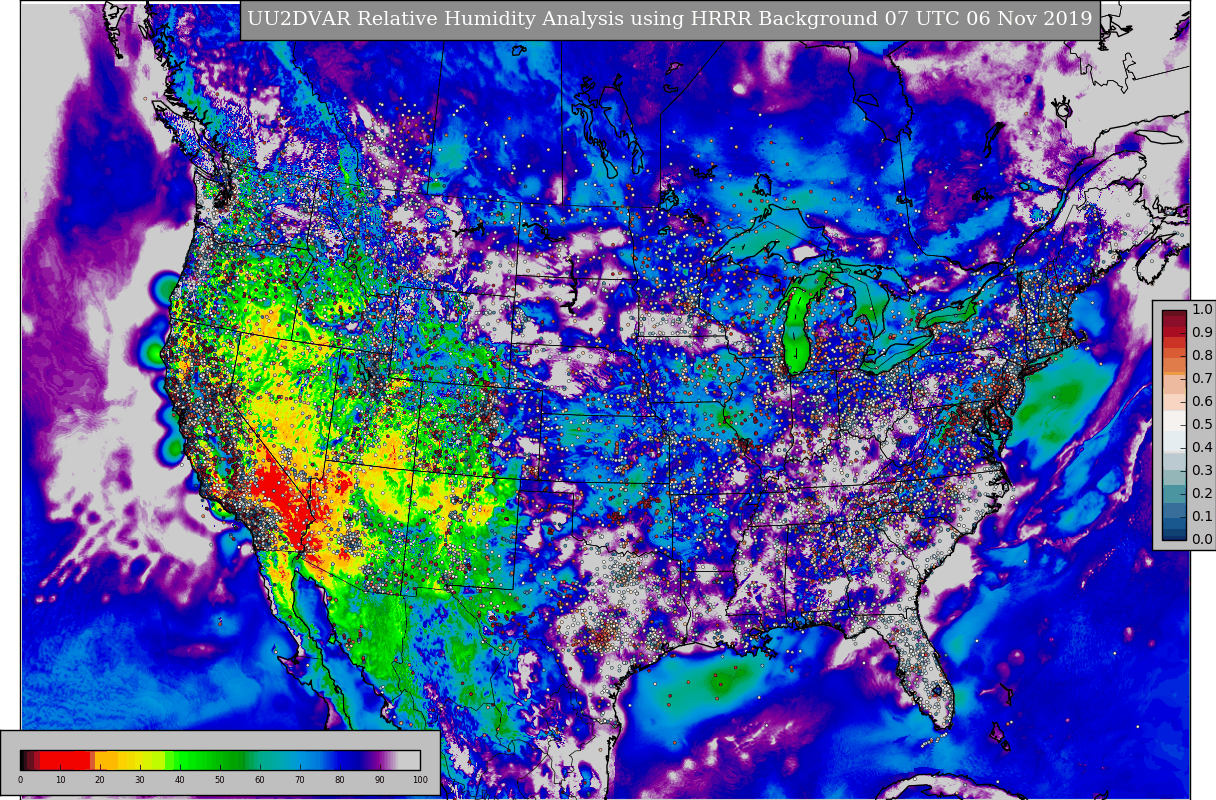Click the 1.0 label on right colorbar
The width and height of the screenshot is (1216, 800).
1202,310
